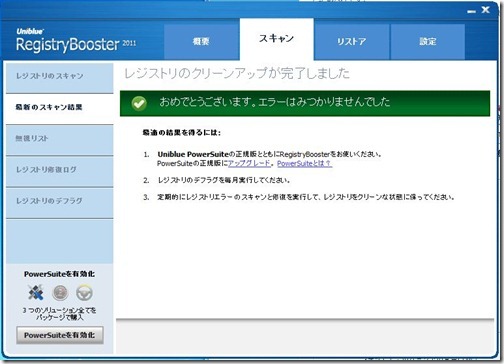Select the スキャン tab
Screen dimensions: 504x364
(x=276, y=39)
